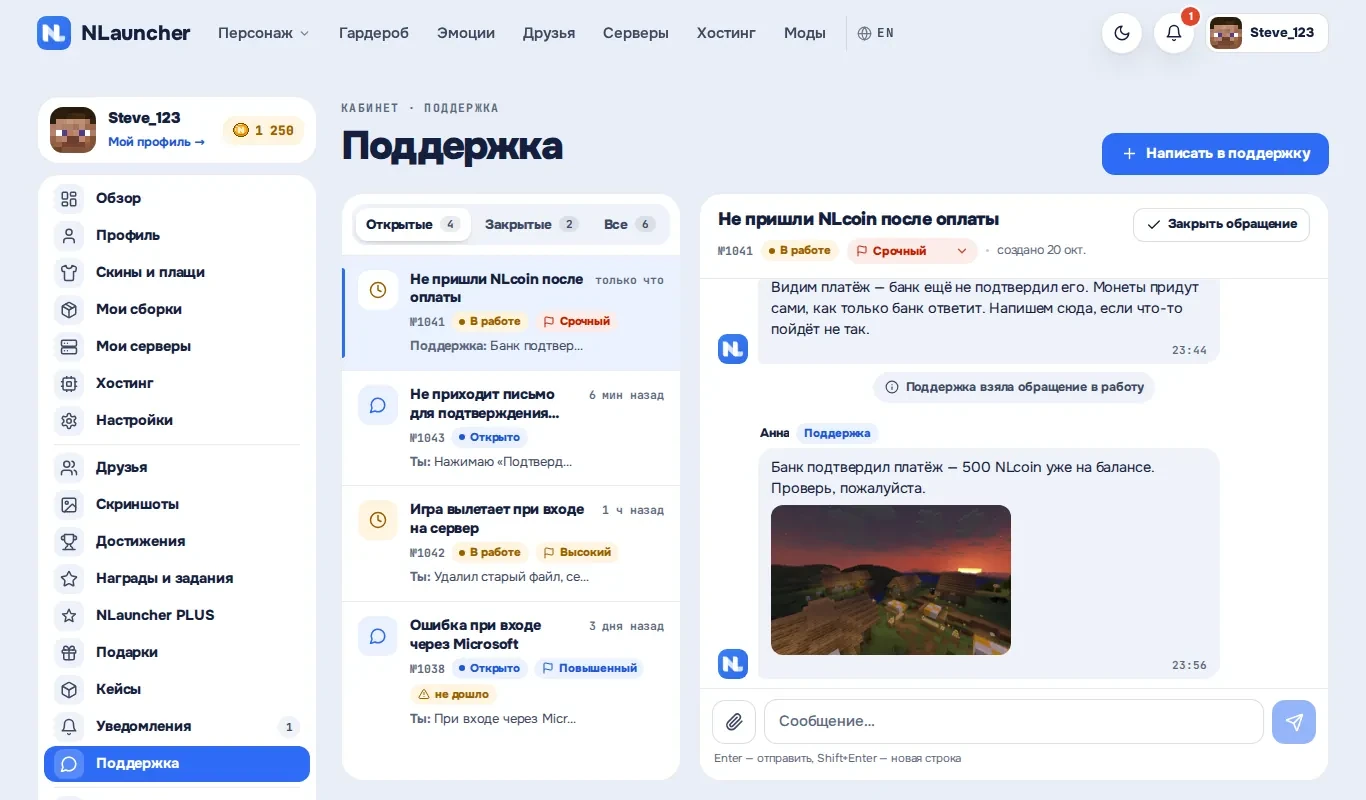Open the Друзья top navigation item

point(549,33)
